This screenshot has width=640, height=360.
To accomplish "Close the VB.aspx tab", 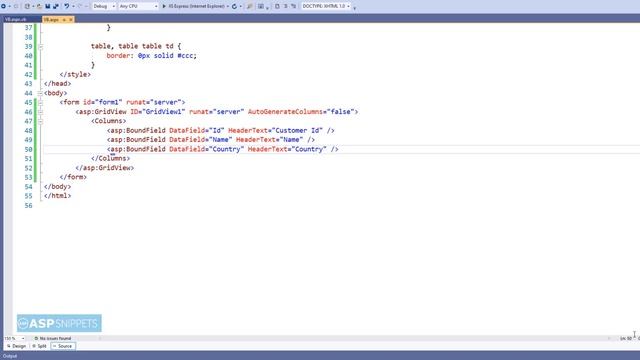I will [x=71, y=20].
